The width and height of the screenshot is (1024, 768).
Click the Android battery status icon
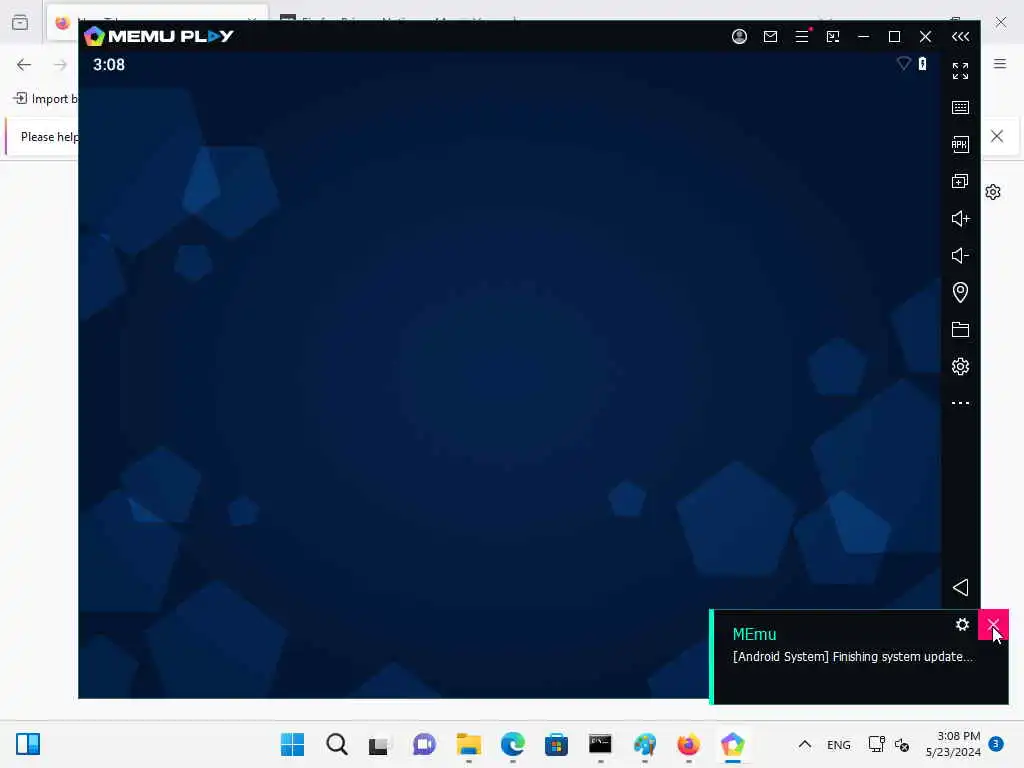[x=922, y=63]
